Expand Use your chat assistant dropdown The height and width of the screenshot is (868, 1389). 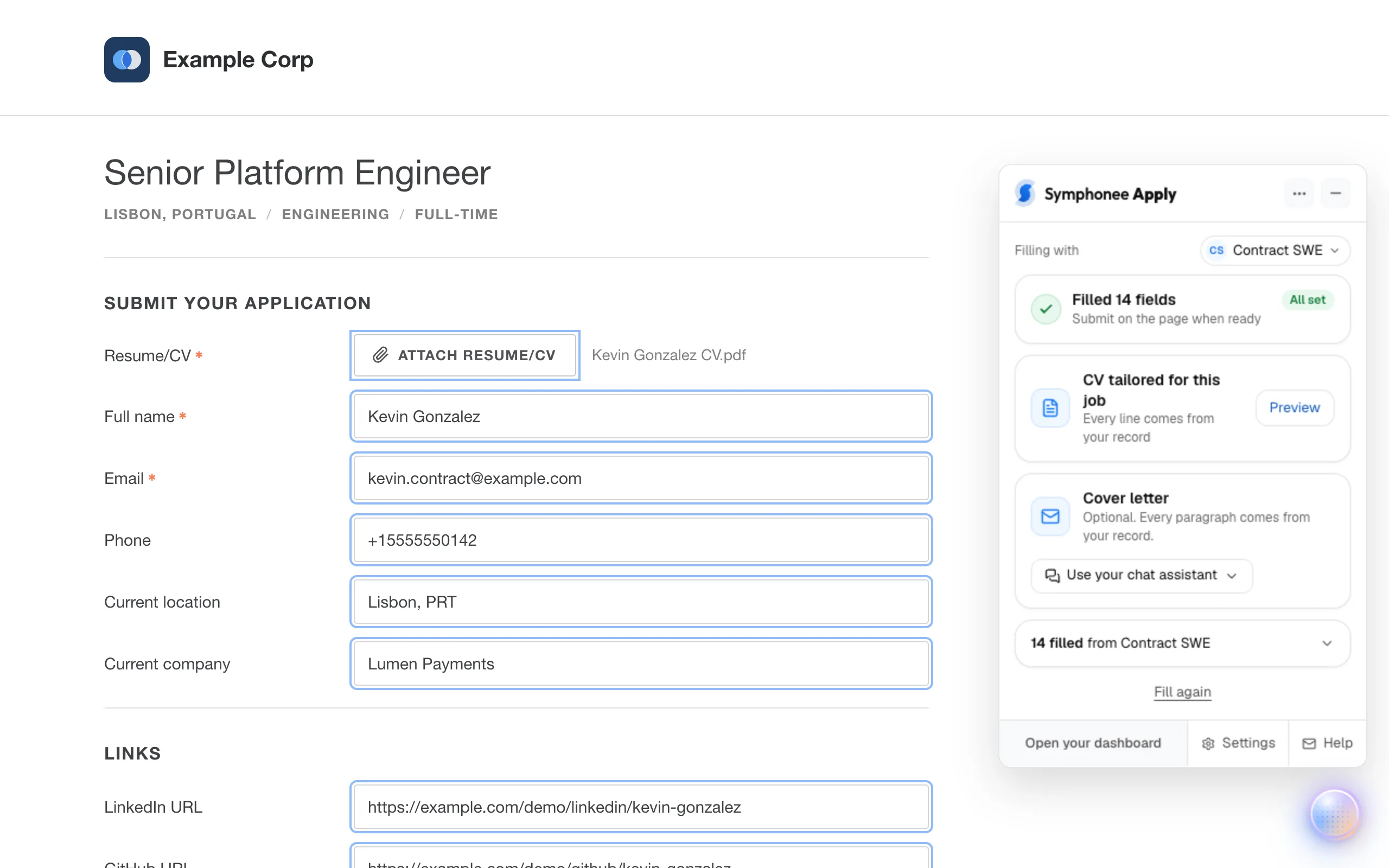pos(1141,575)
